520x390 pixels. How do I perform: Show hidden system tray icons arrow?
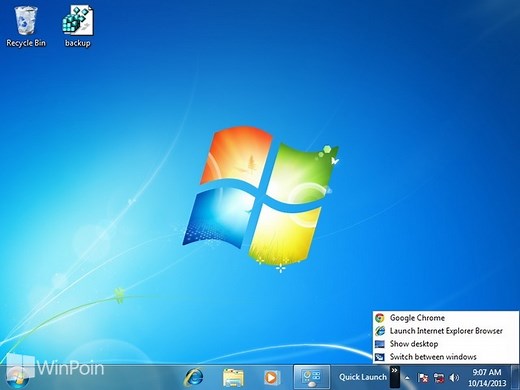(407, 378)
